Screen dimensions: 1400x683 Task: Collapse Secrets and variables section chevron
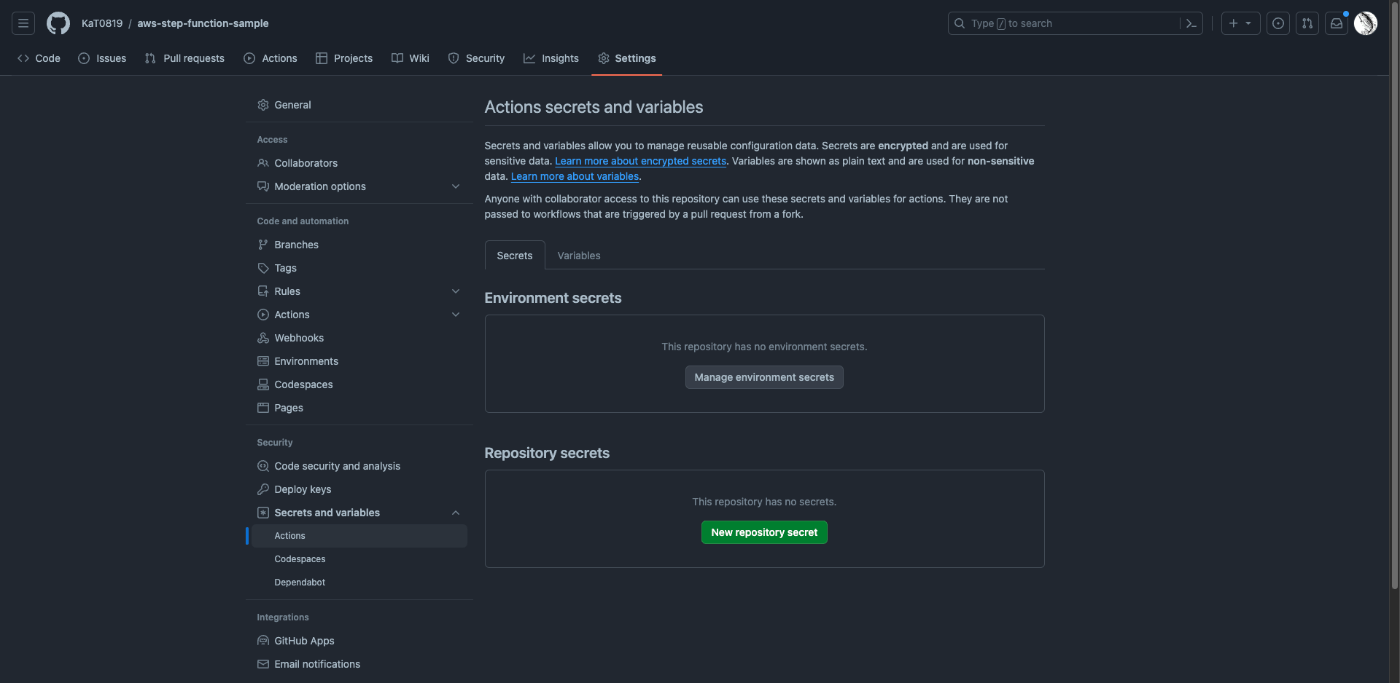456,513
